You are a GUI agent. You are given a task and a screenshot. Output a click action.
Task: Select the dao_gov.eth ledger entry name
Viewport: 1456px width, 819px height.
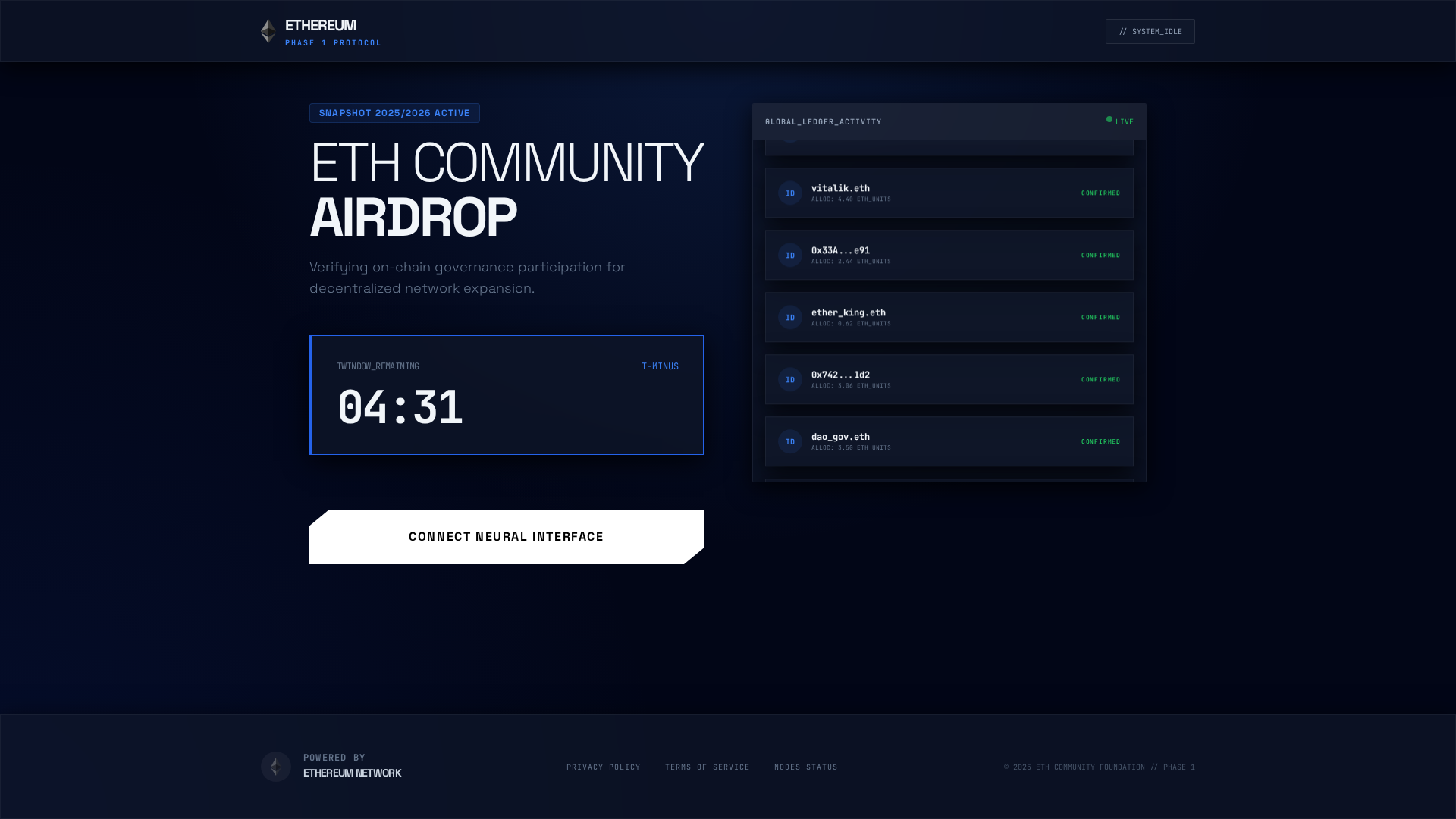(840, 437)
